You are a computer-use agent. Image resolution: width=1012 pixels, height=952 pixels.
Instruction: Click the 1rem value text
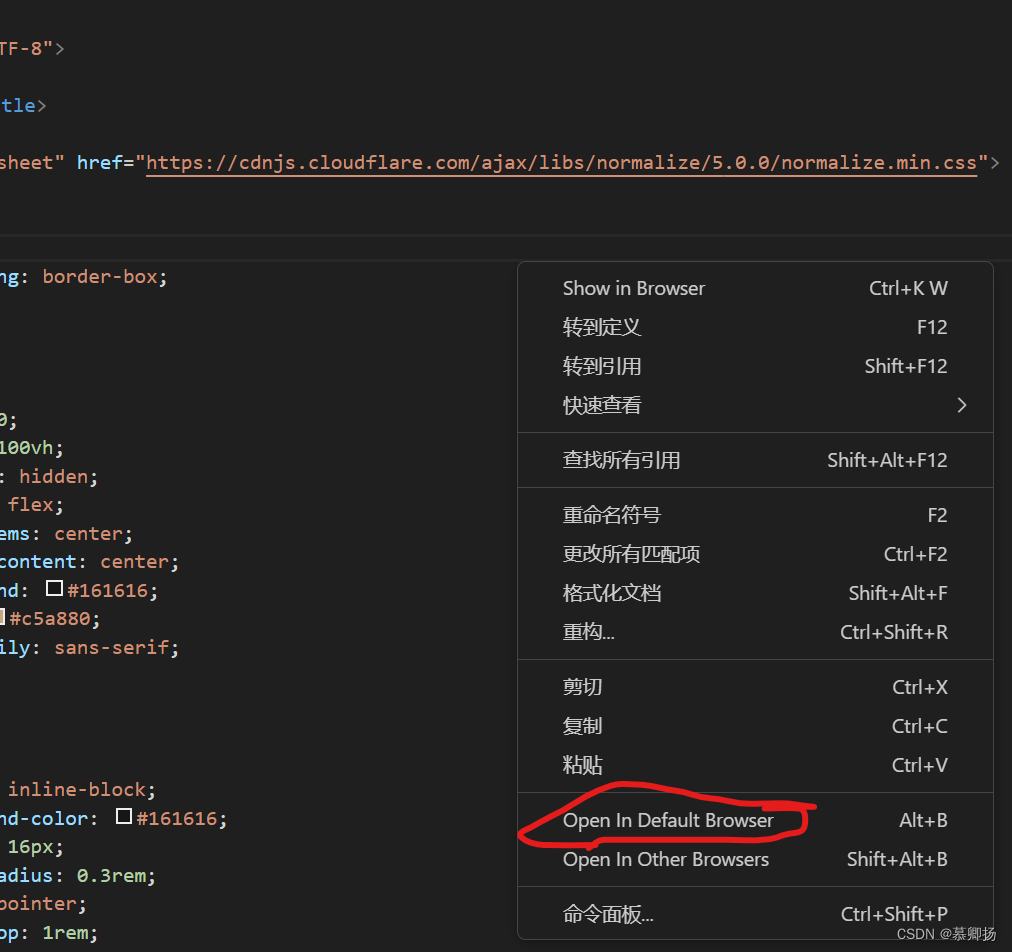pyautogui.click(x=65, y=933)
